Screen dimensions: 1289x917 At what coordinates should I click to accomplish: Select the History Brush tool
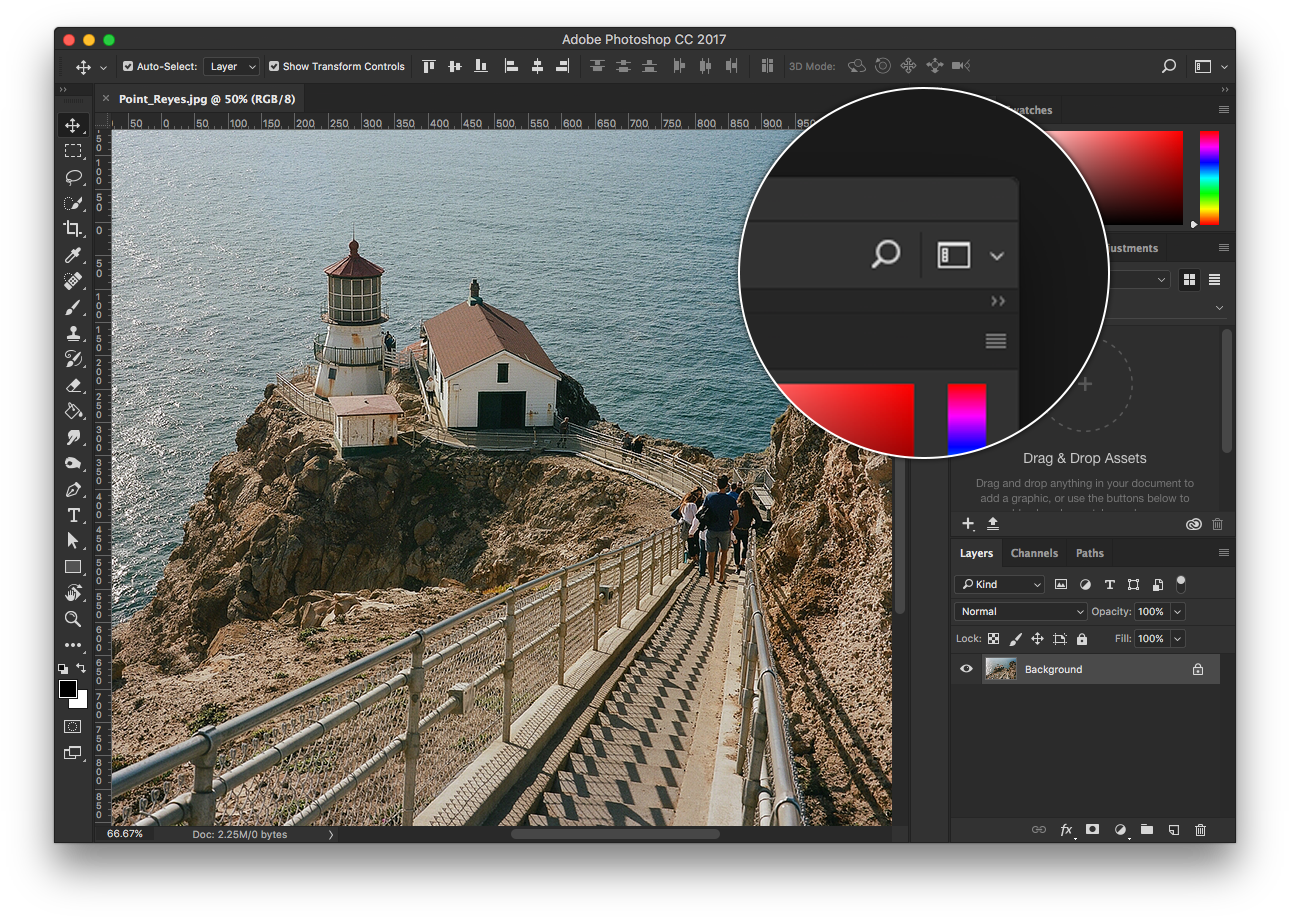pos(73,359)
